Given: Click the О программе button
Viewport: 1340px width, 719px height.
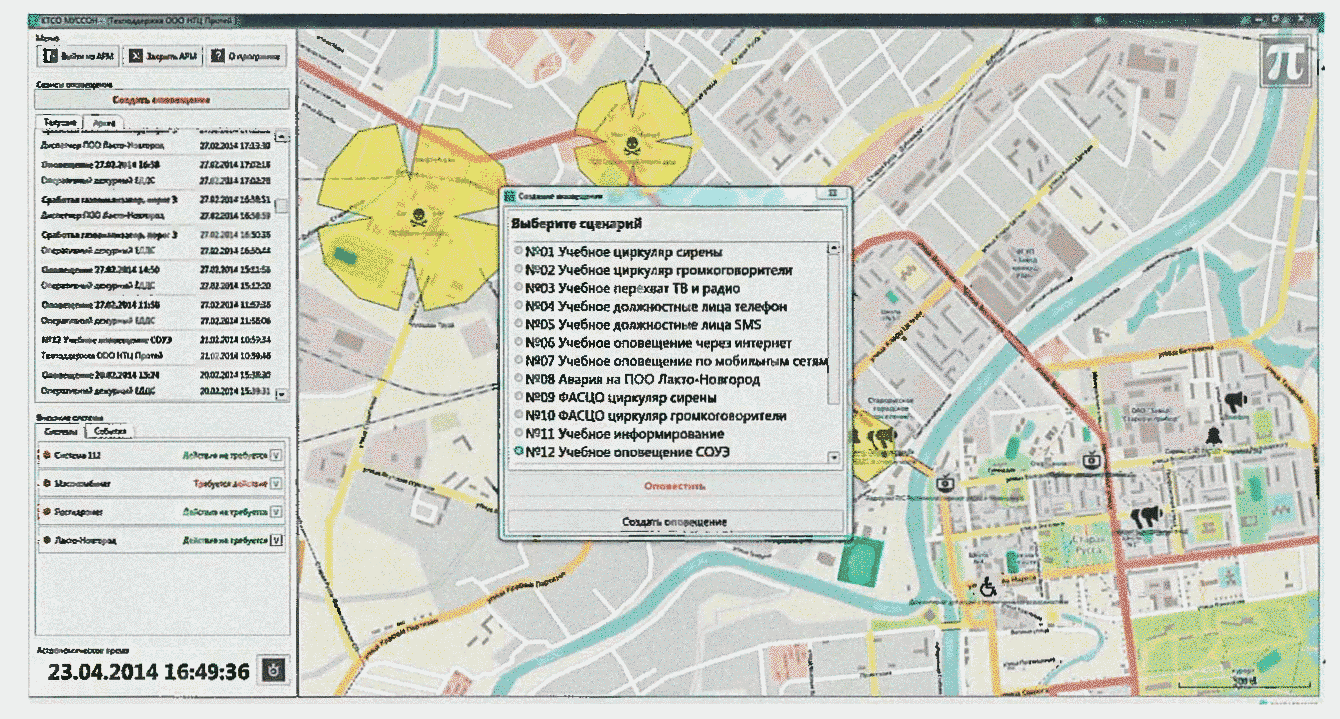Looking at the screenshot, I should pos(248,57).
